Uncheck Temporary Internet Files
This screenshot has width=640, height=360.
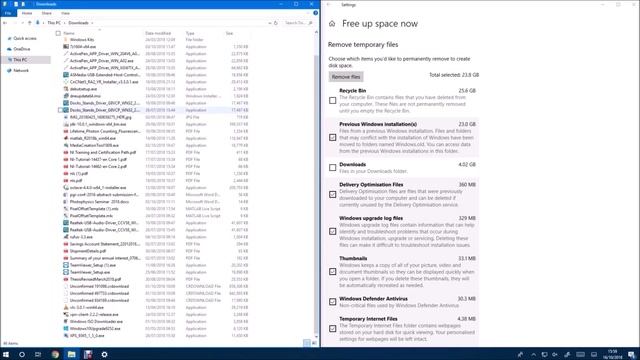click(333, 329)
